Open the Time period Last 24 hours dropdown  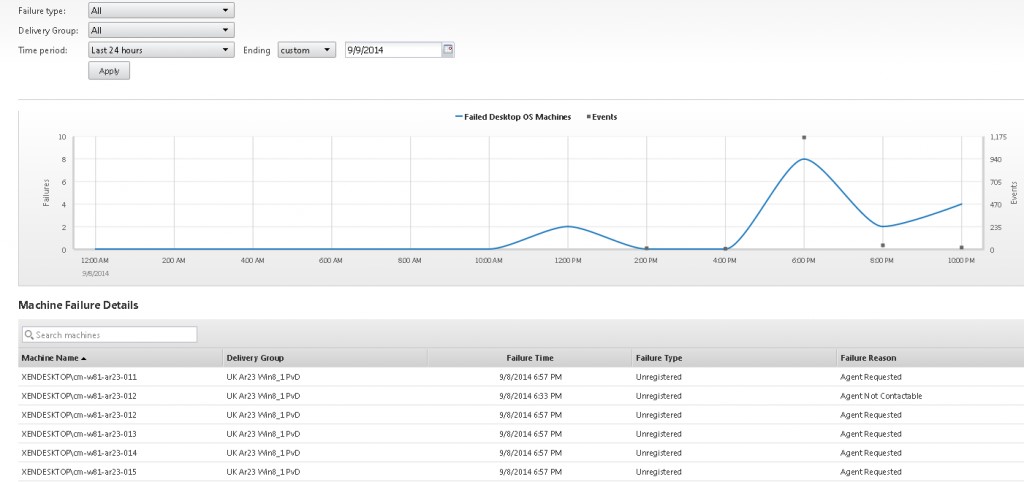pyautogui.click(x=160, y=49)
